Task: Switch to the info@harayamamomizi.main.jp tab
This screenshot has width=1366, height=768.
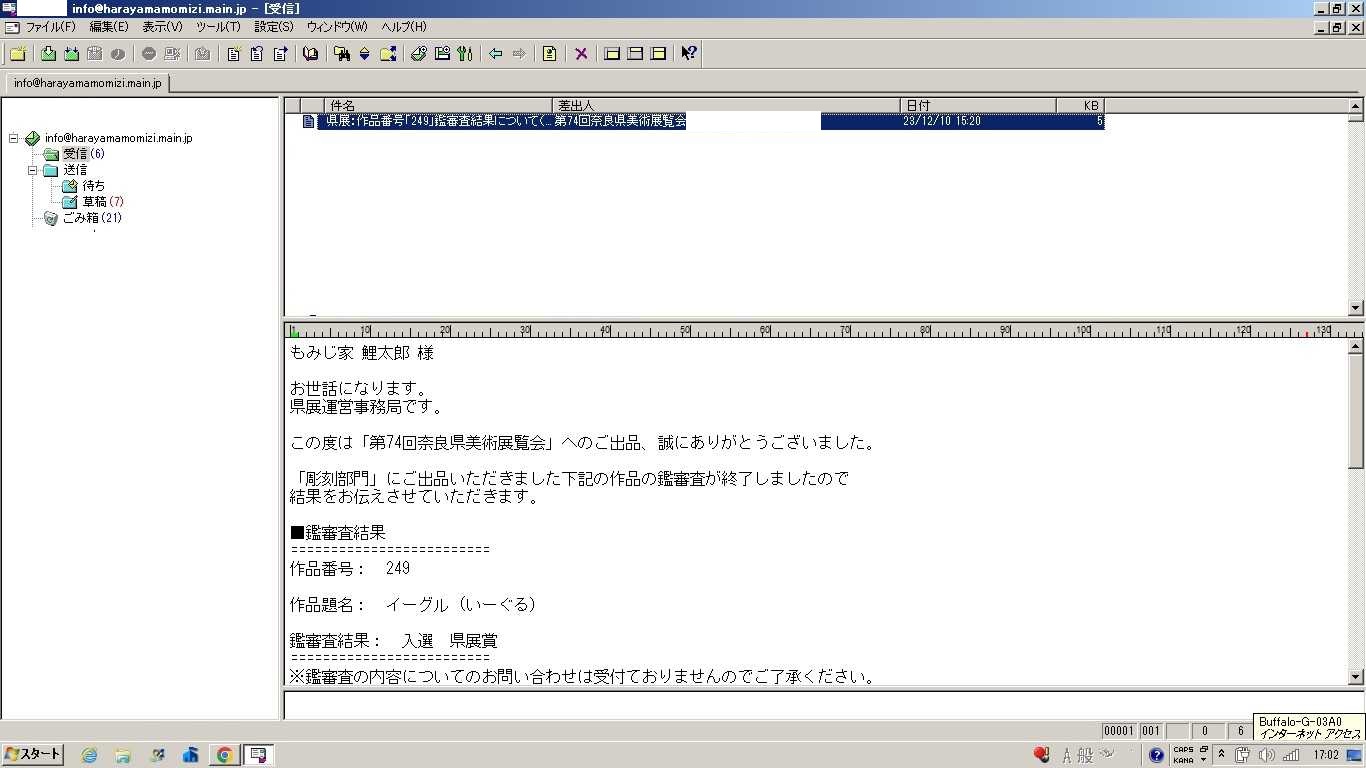Action: pos(87,83)
